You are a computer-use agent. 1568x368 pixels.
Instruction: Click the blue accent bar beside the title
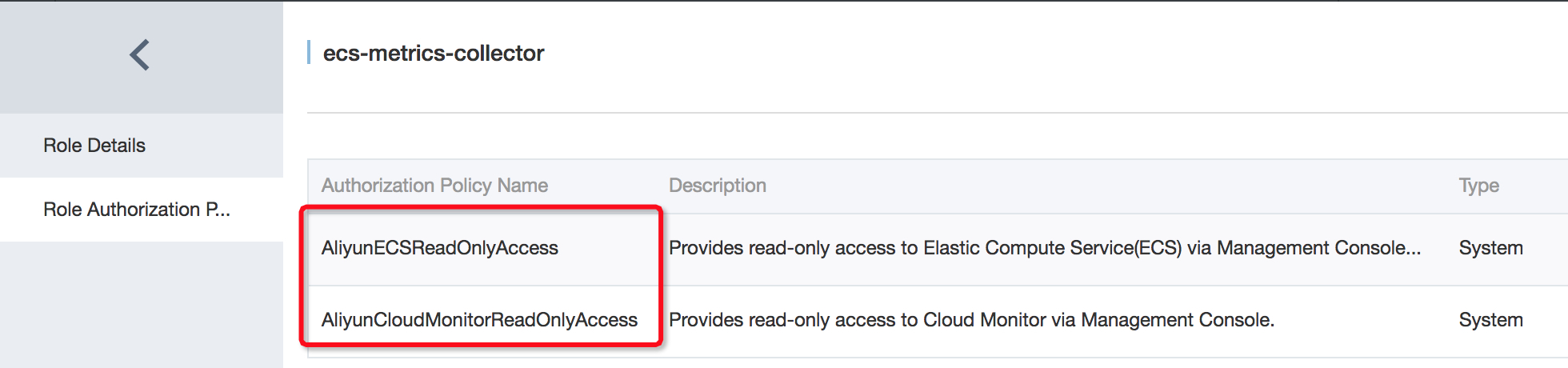309,53
